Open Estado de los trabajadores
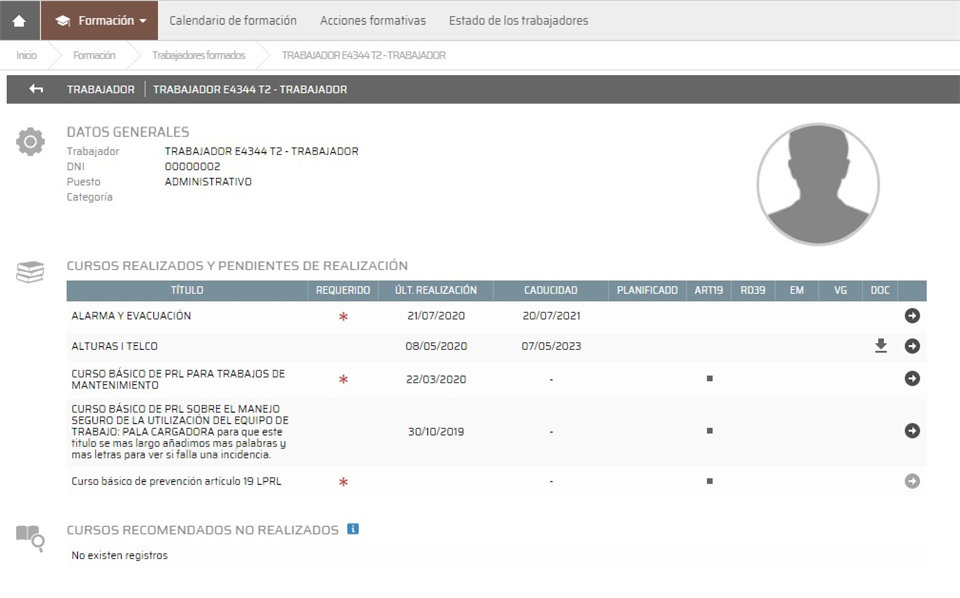This screenshot has width=960, height=598. tap(518, 20)
